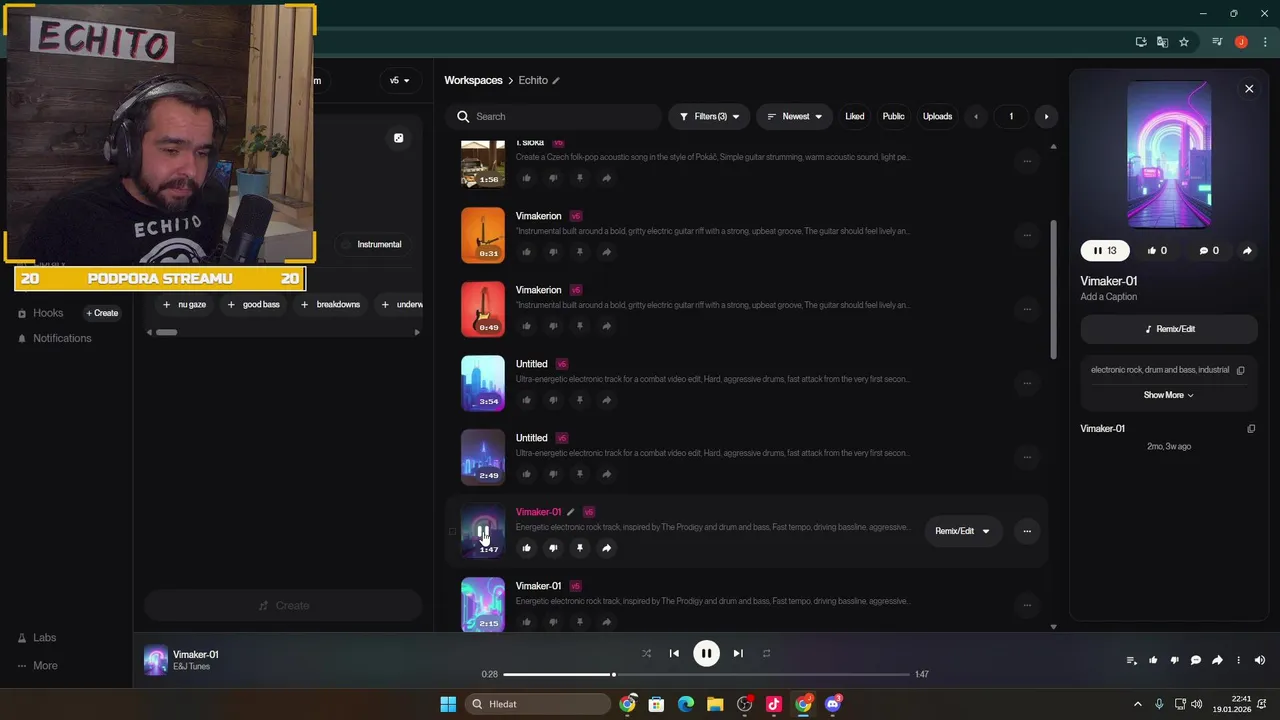Open Remix/Edit dropdown for Vimaker-01
This screenshot has height=720, width=1280.
point(962,531)
